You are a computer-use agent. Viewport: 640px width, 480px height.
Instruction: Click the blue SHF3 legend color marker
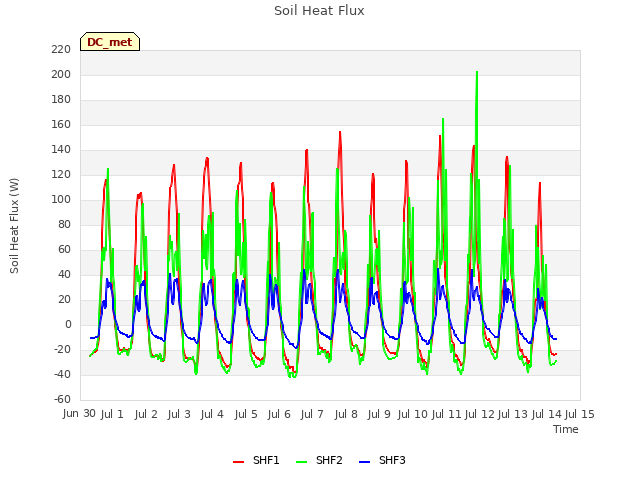tap(364, 462)
